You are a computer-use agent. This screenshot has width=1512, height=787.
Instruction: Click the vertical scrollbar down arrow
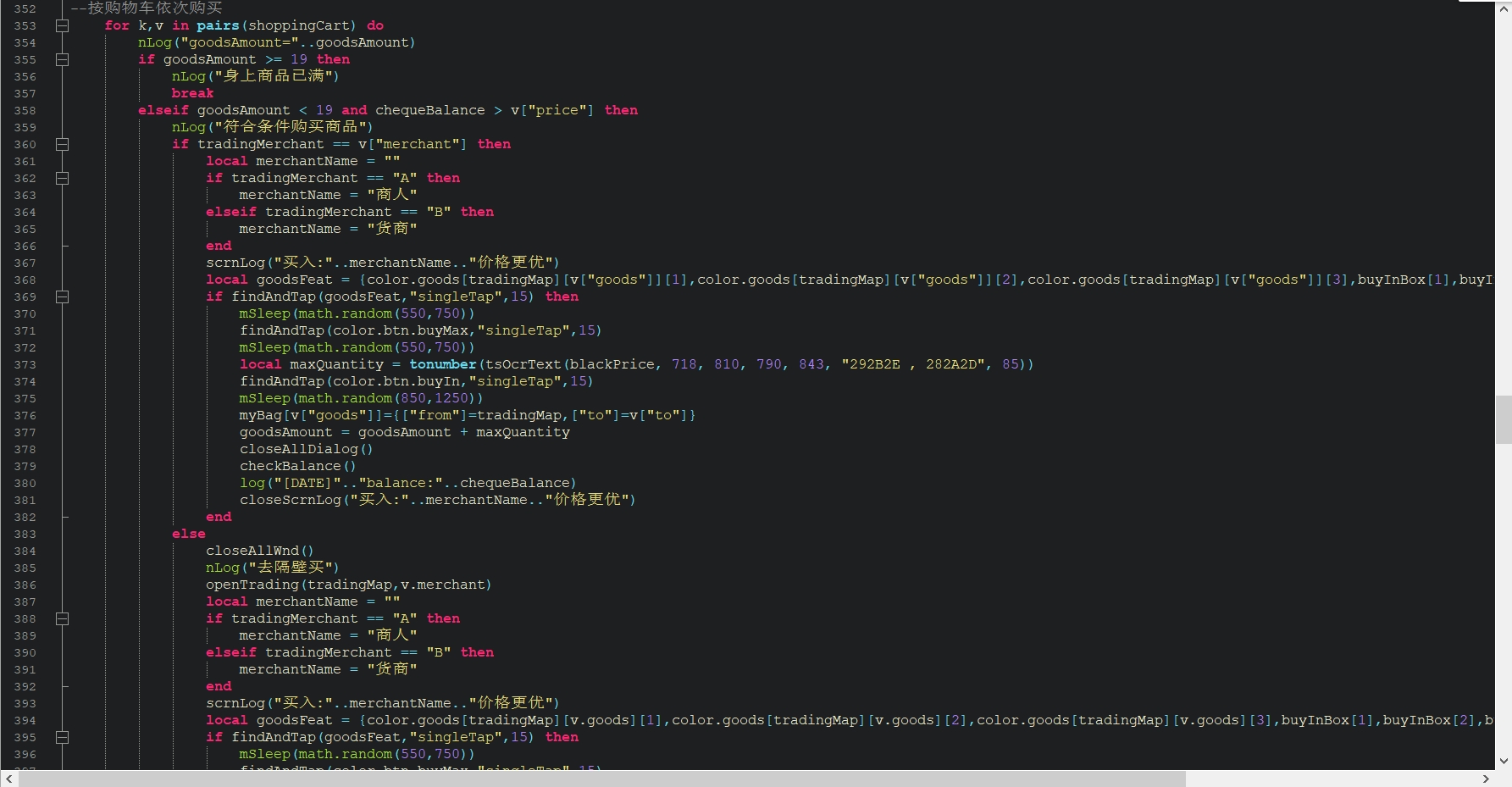pyautogui.click(x=1504, y=761)
